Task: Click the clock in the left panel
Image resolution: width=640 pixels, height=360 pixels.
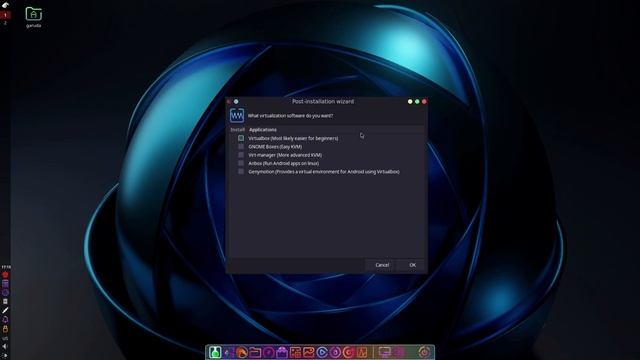Action: tap(5, 267)
